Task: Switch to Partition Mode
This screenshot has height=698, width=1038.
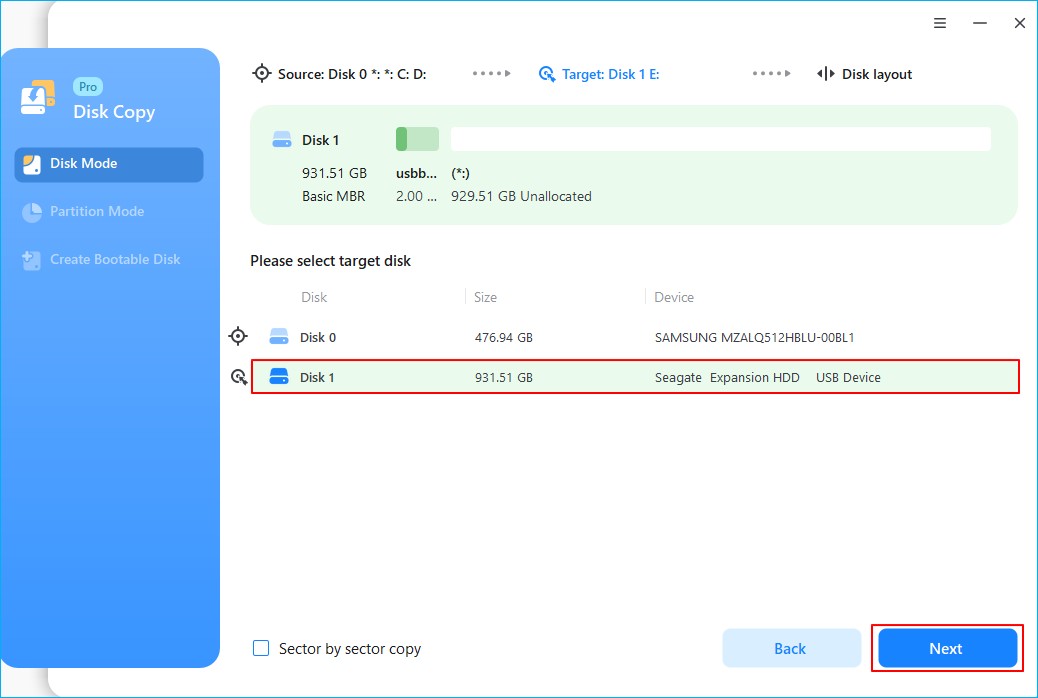Action: click(95, 211)
